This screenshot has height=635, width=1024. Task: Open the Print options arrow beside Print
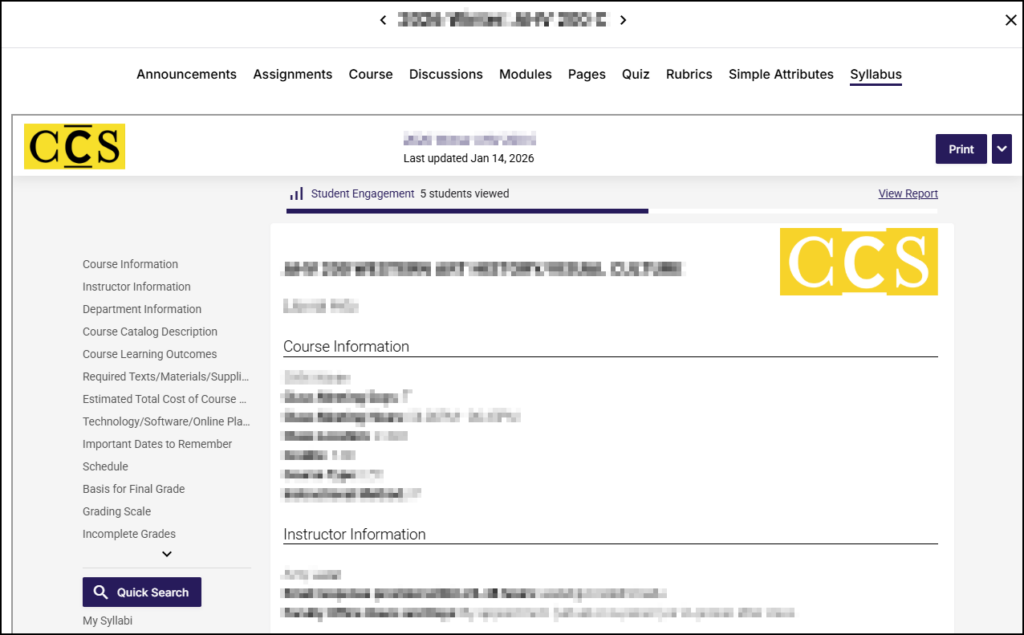pos(1001,148)
